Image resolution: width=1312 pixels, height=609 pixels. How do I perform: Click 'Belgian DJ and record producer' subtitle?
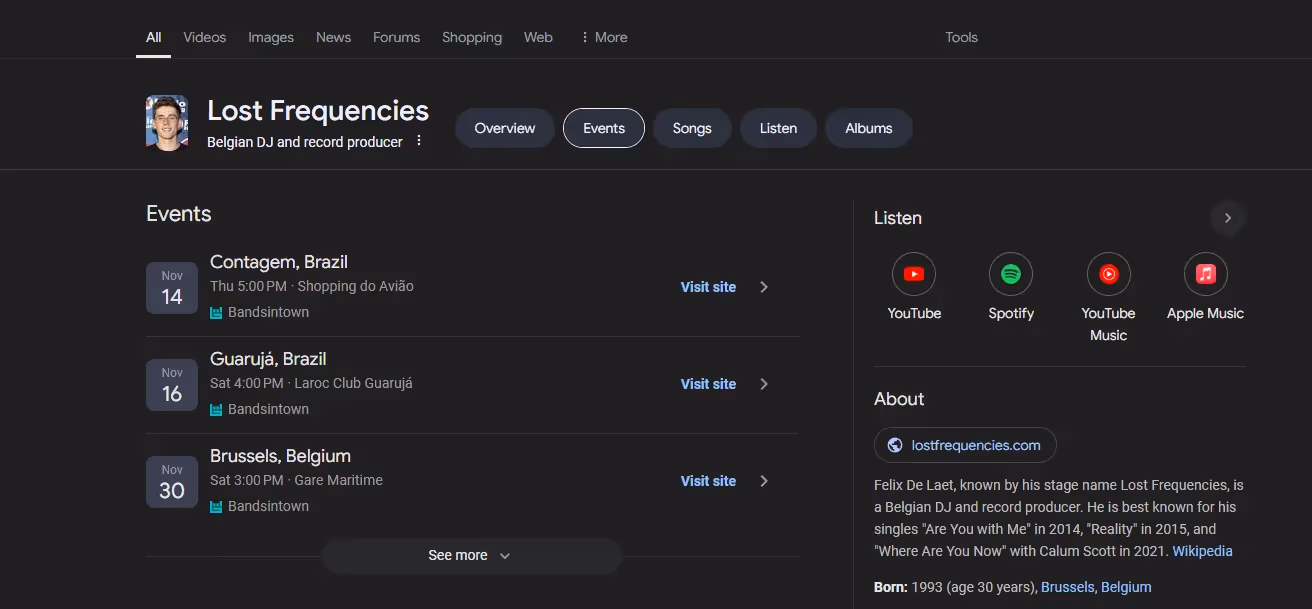click(x=305, y=142)
